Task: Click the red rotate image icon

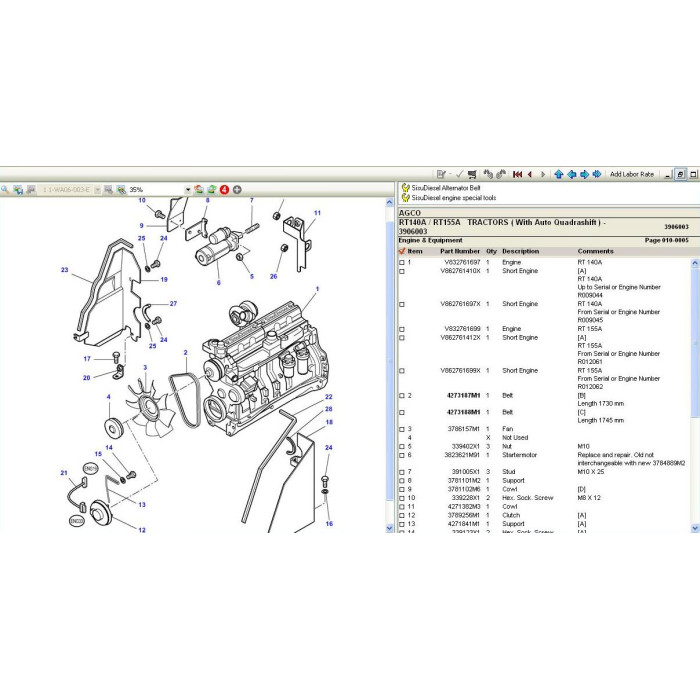Action: 199,190
